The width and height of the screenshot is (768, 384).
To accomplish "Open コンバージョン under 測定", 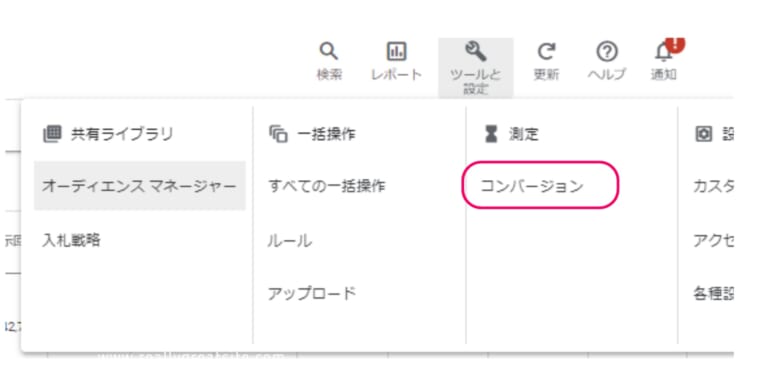I will (x=532, y=186).
